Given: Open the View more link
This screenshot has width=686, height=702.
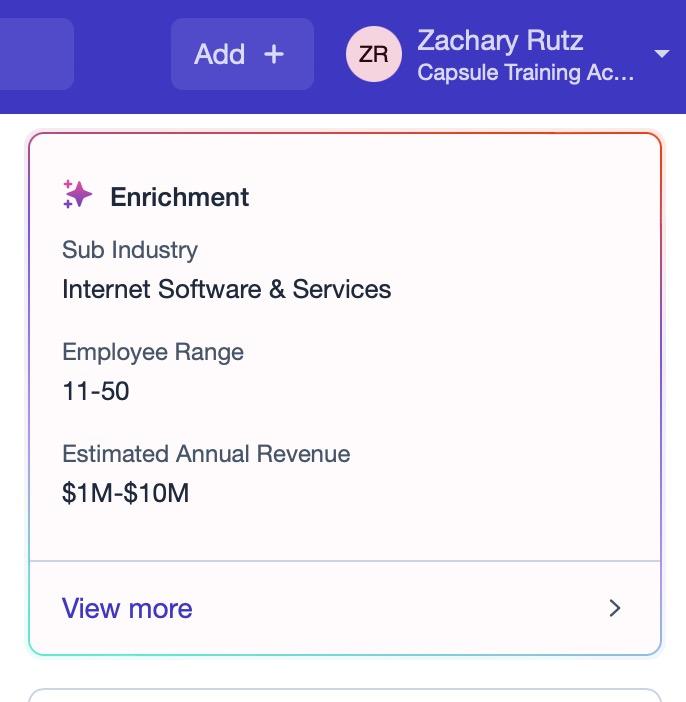Looking at the screenshot, I should coord(127,608).
